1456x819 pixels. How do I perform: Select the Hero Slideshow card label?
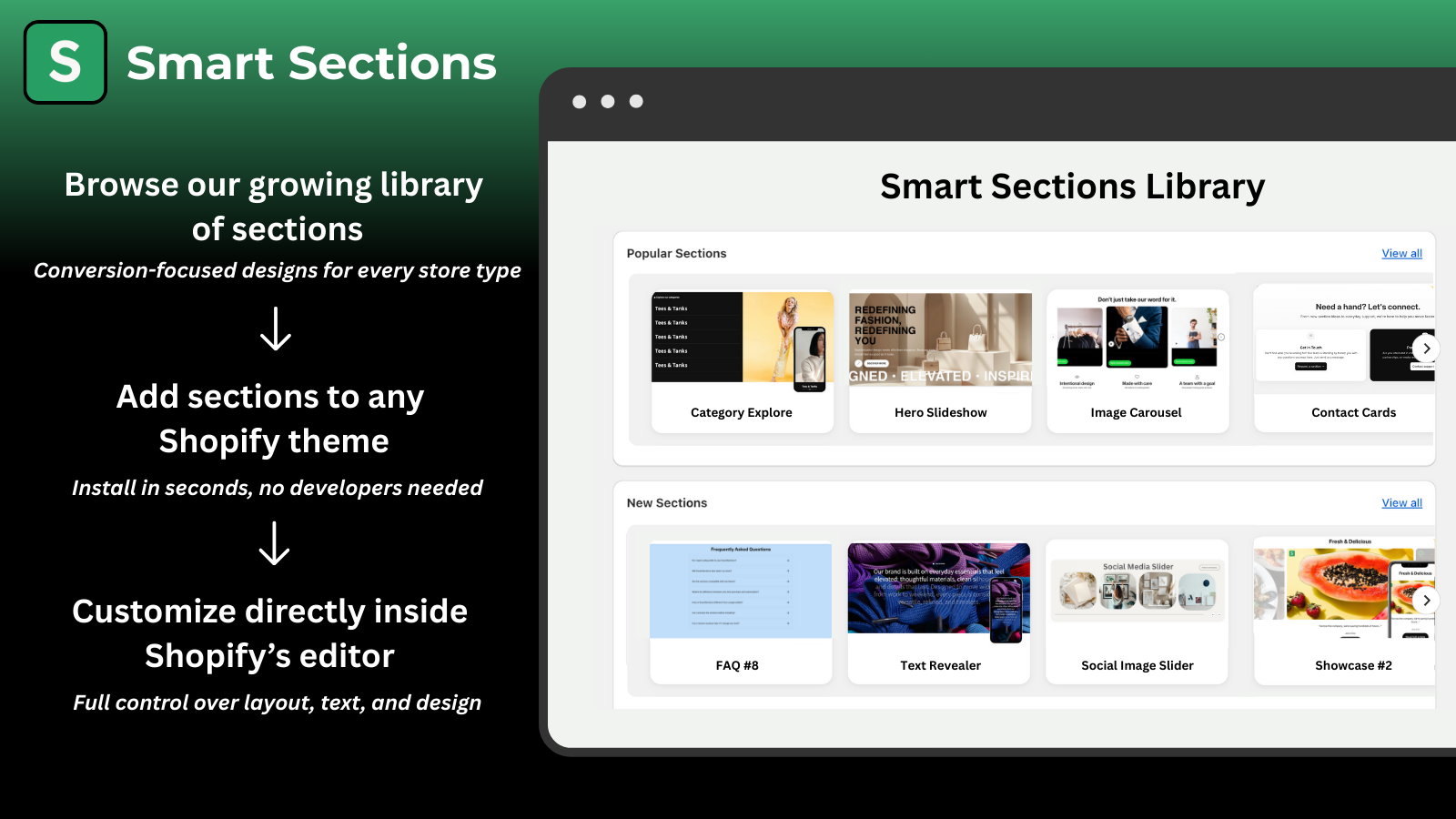click(x=941, y=412)
